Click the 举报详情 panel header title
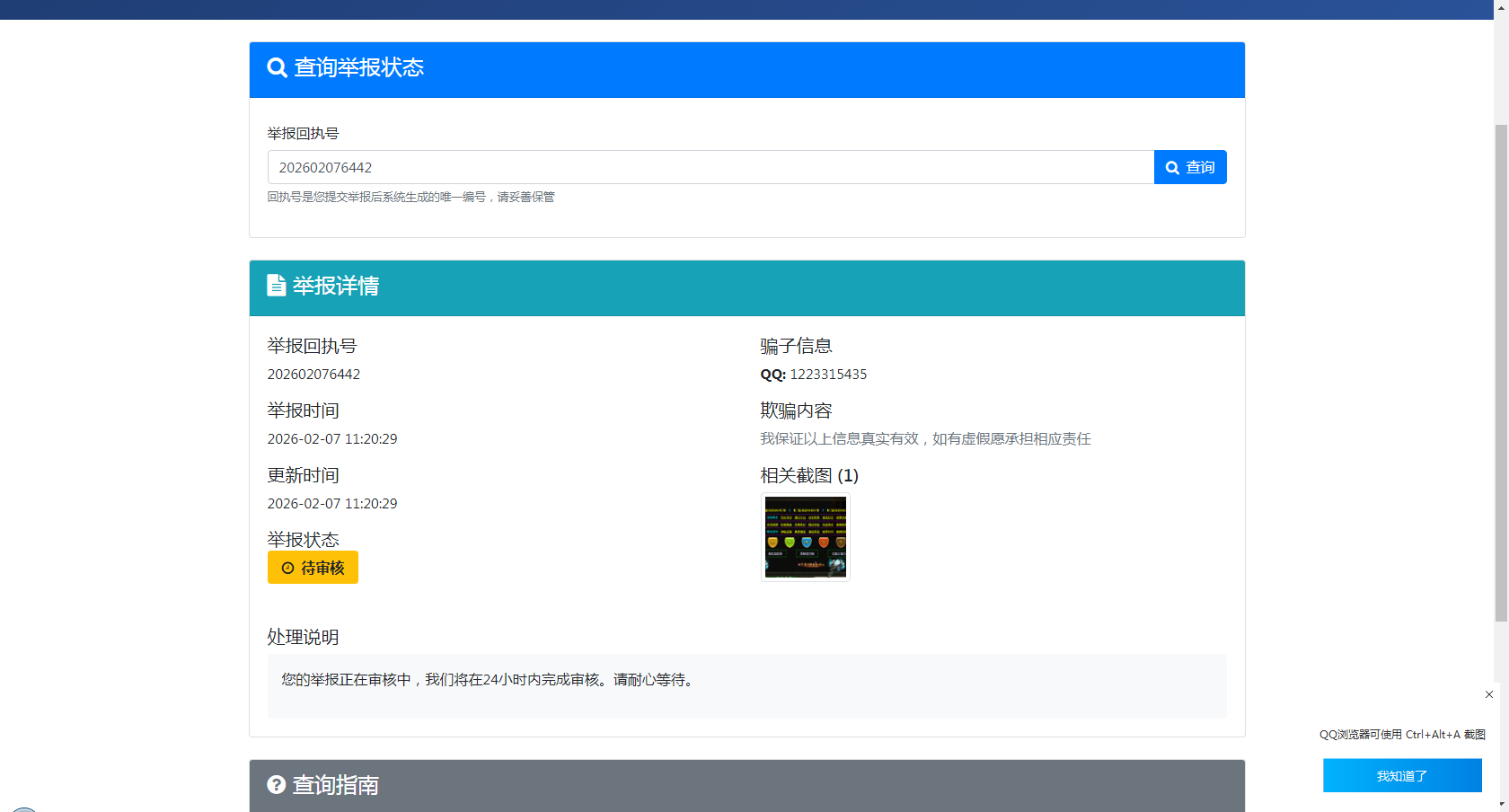The width and height of the screenshot is (1509, 812). (336, 287)
